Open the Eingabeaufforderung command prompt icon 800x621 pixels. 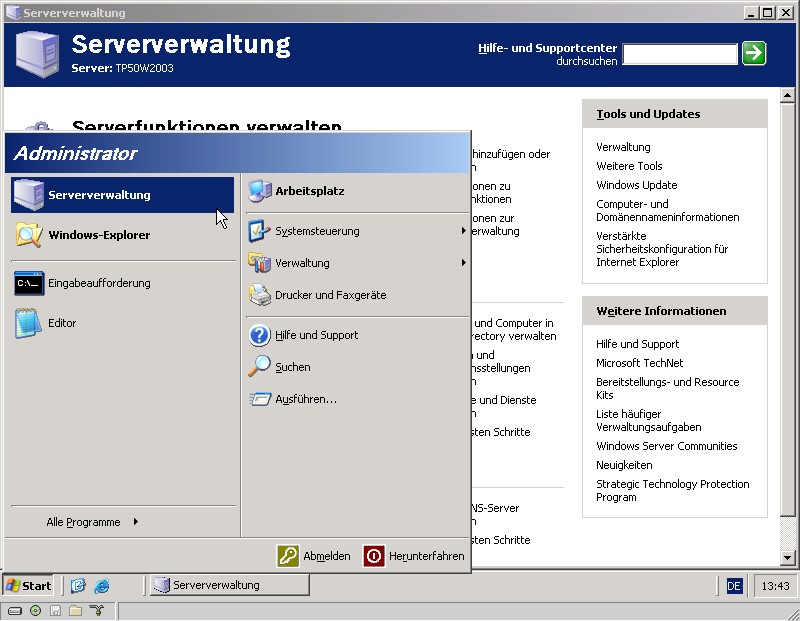[29, 283]
